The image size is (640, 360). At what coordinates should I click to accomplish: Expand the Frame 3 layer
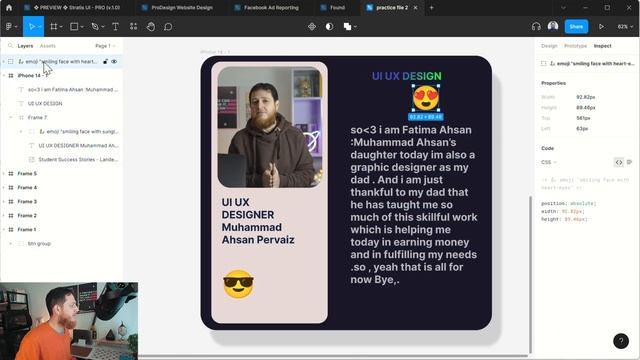4,202
